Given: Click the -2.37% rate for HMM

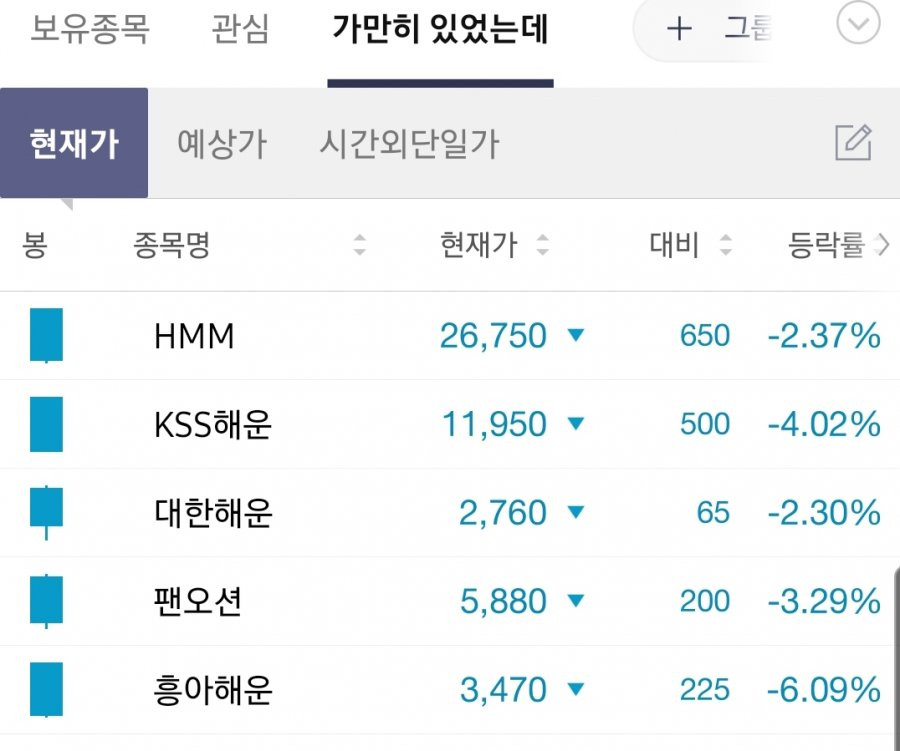Looking at the screenshot, I should click(x=824, y=336).
